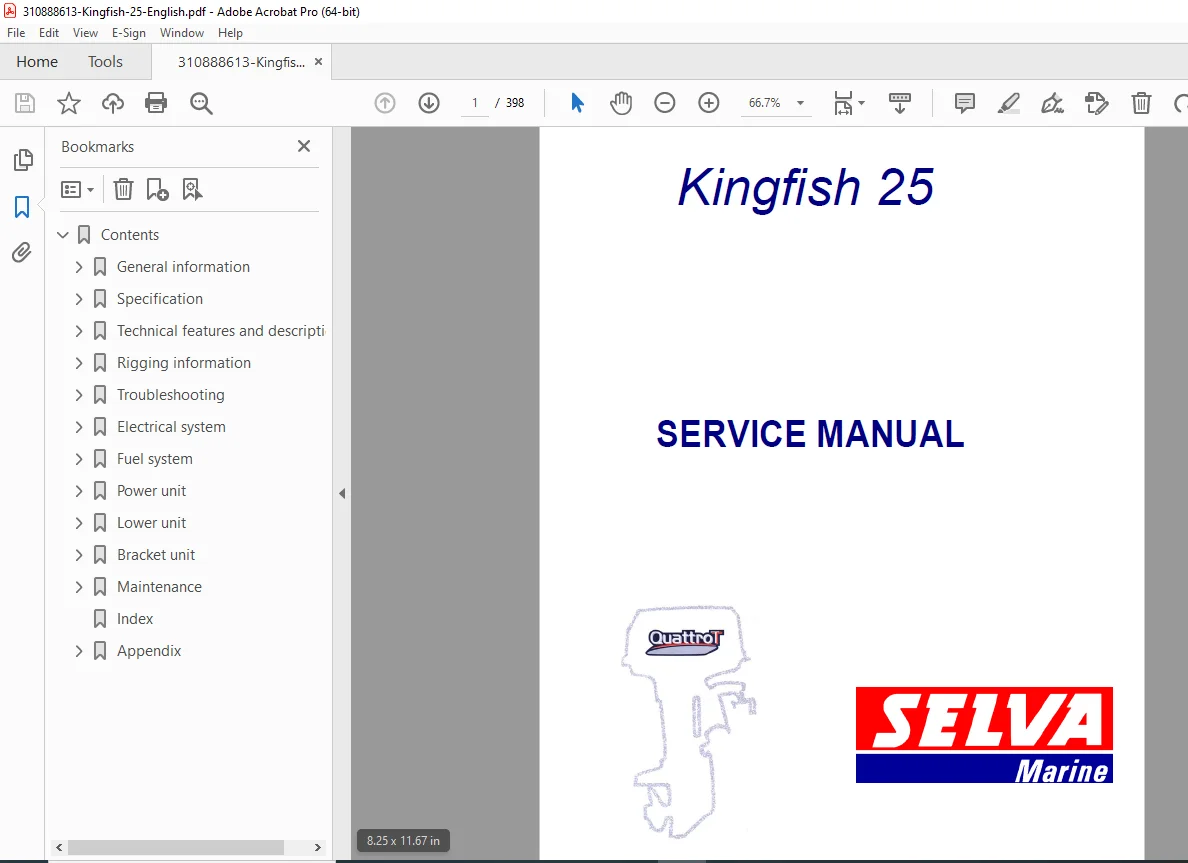Expand the Electrical system bookmark
This screenshot has width=1188, height=863.
(x=79, y=427)
